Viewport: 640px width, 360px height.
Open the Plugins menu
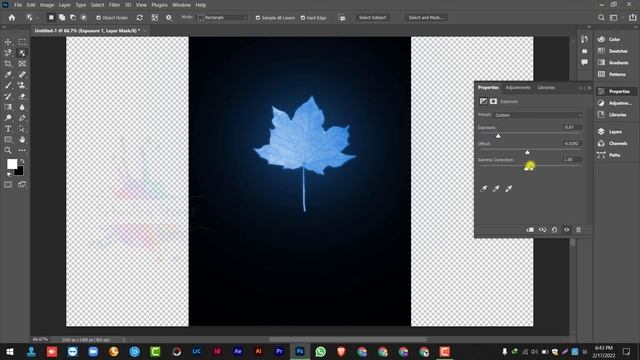[160, 5]
